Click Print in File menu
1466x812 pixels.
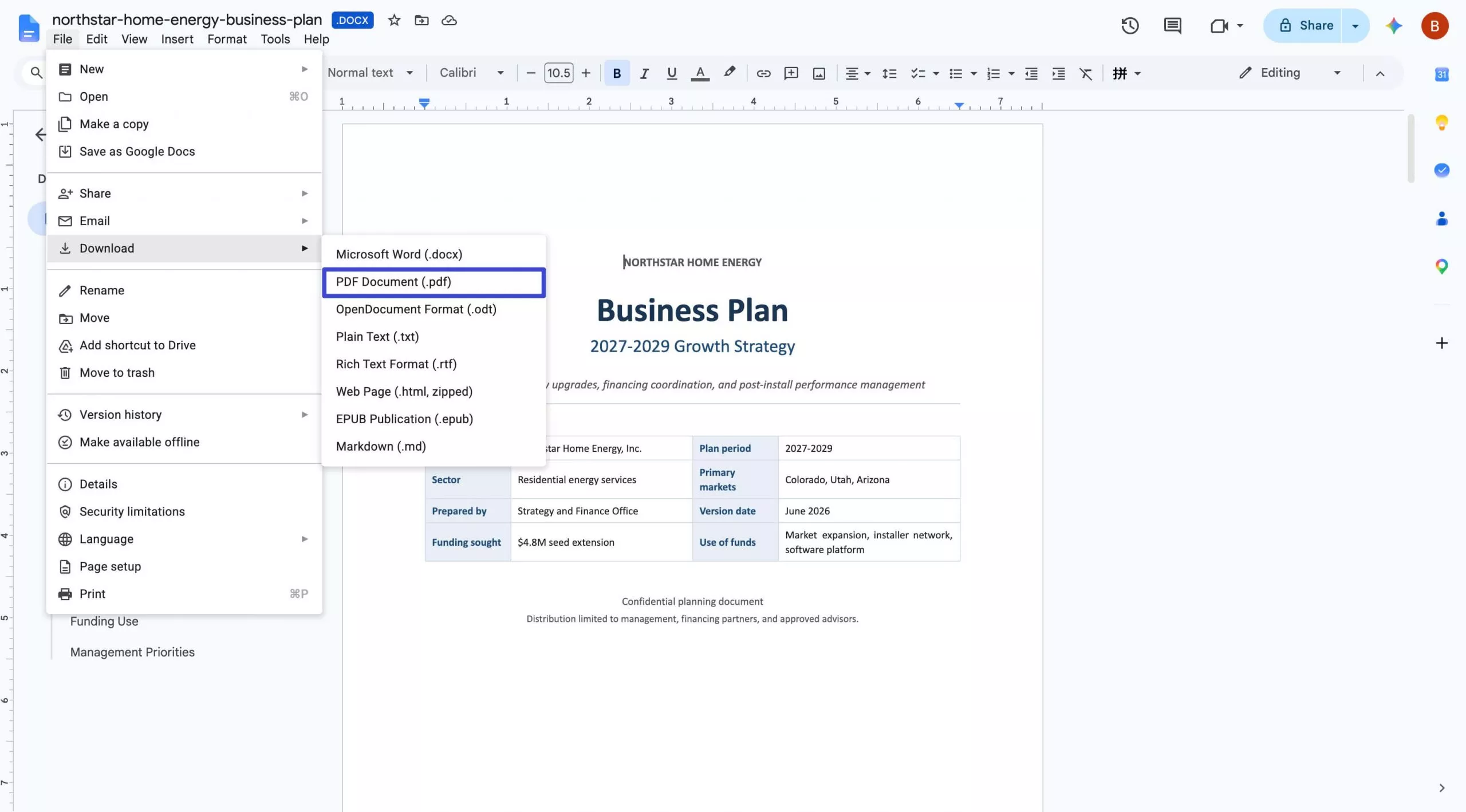[184, 594]
